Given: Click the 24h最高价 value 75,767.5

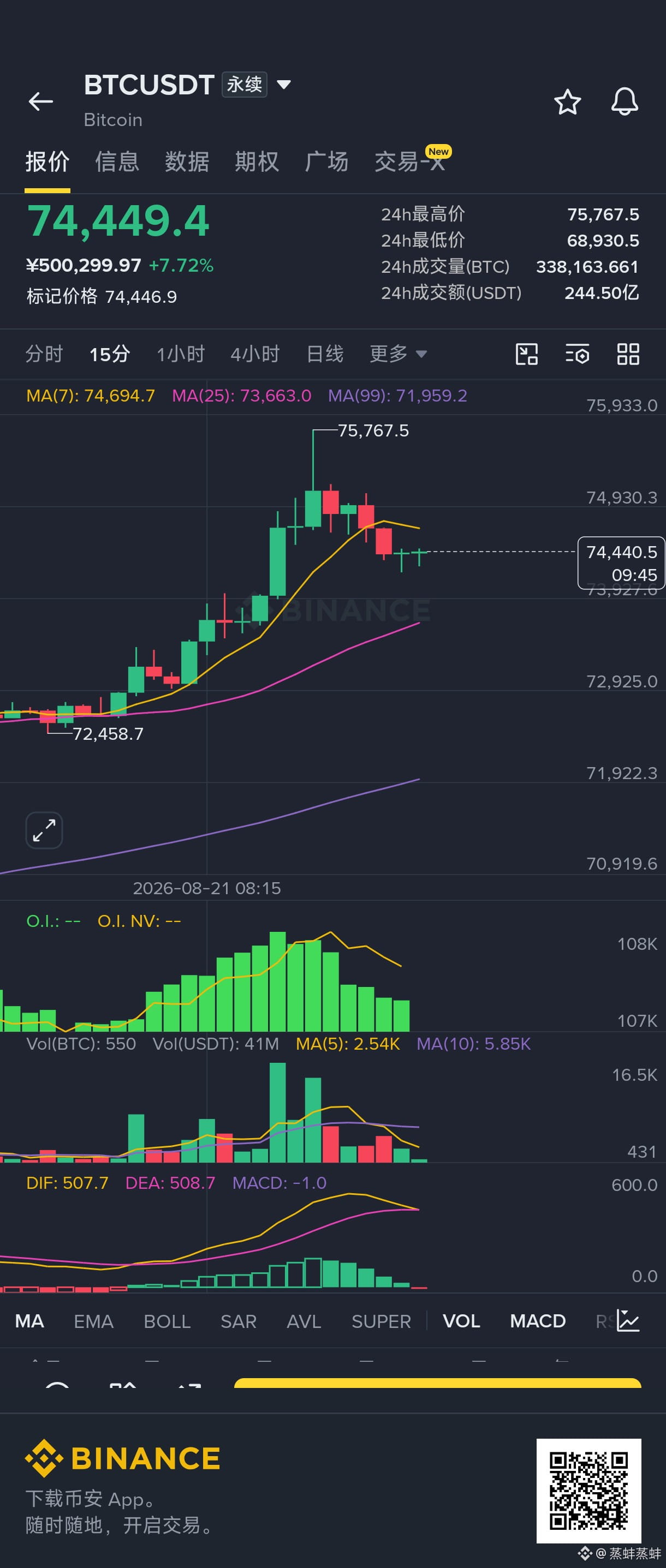Looking at the screenshot, I should 603,214.
